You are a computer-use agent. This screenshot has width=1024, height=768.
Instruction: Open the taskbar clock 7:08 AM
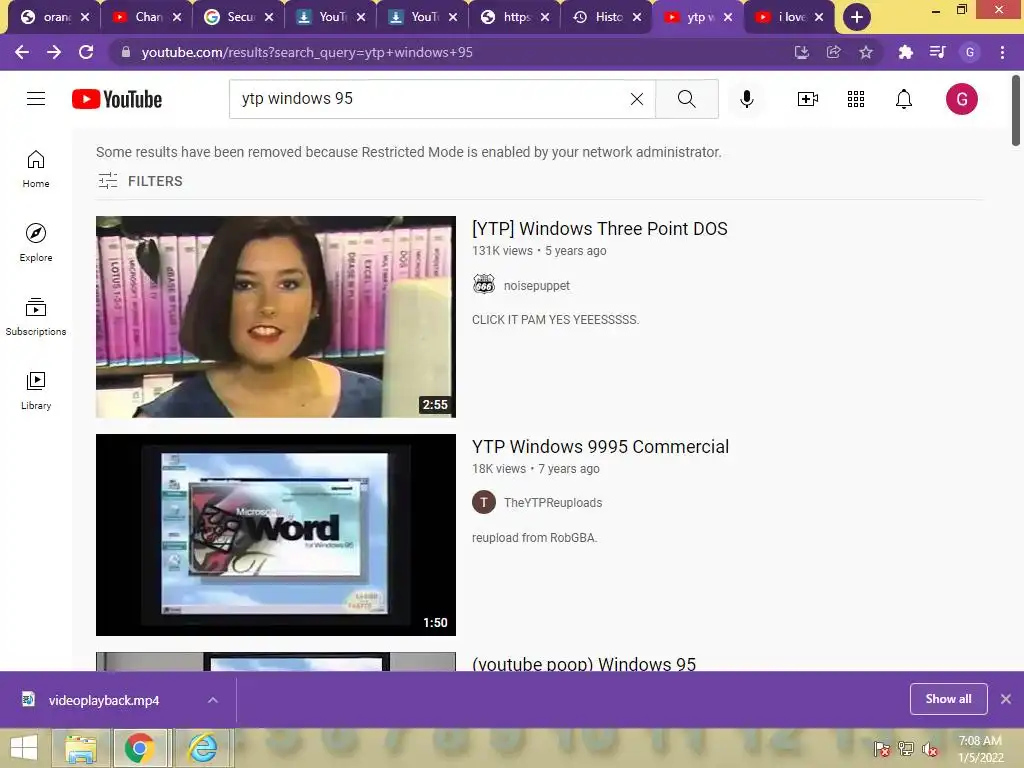(980, 749)
